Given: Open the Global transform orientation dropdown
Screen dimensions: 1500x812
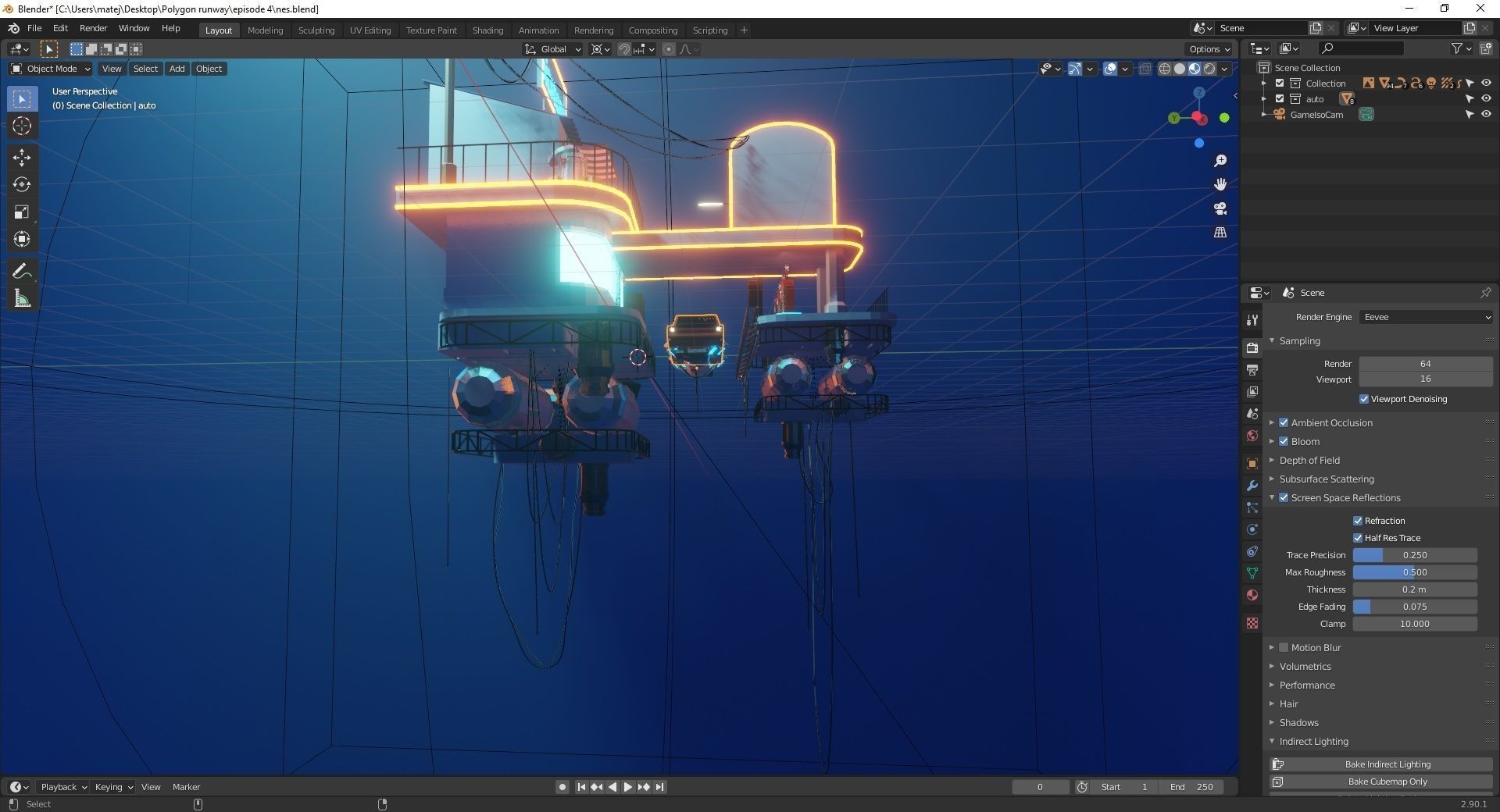Looking at the screenshot, I should (x=553, y=49).
